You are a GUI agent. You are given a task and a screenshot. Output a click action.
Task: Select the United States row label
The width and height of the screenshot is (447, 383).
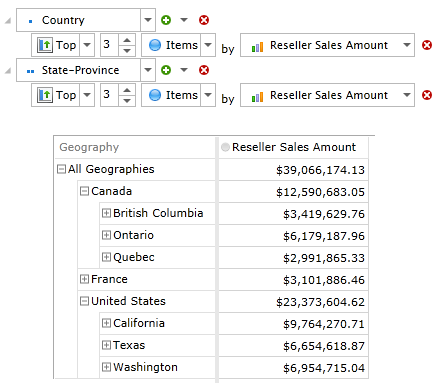coord(128,301)
